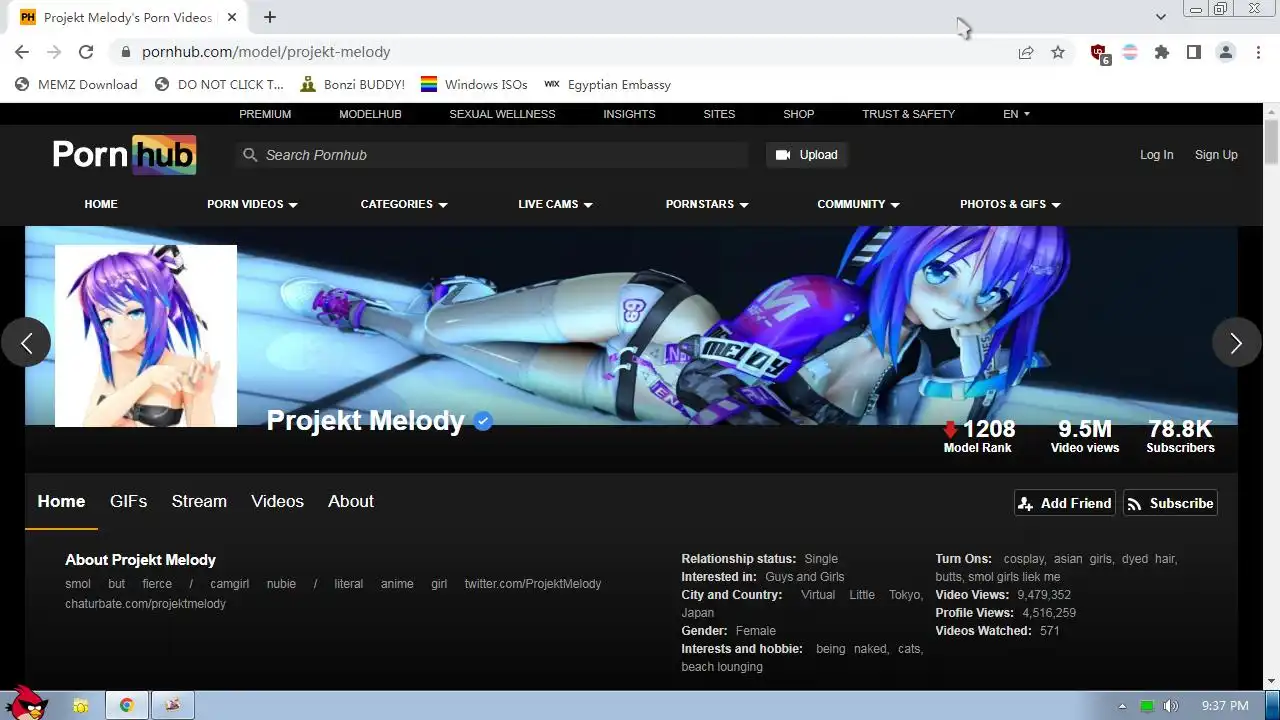Switch to the Videos profile tab
1280x720 pixels.
pos(277,501)
